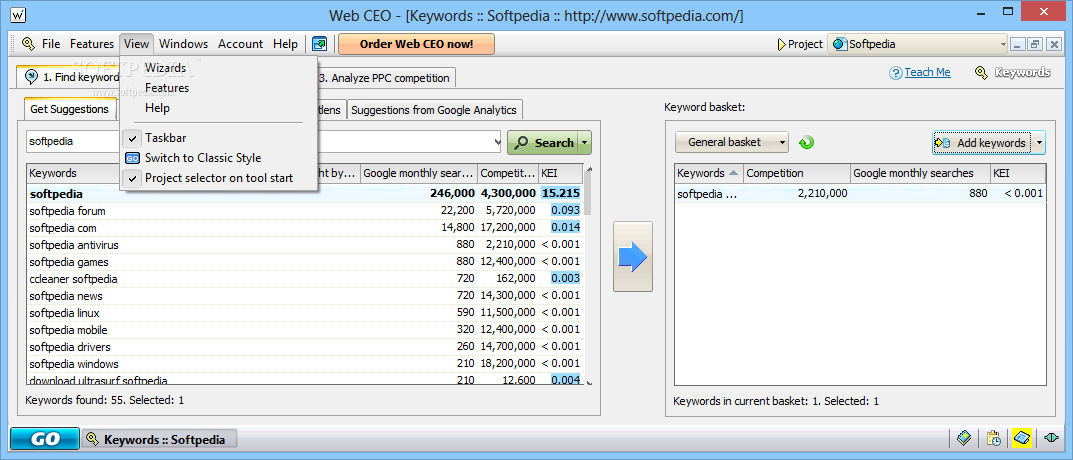The height and width of the screenshot is (460, 1073).
Task: Open the Account menu
Action: click(240, 44)
